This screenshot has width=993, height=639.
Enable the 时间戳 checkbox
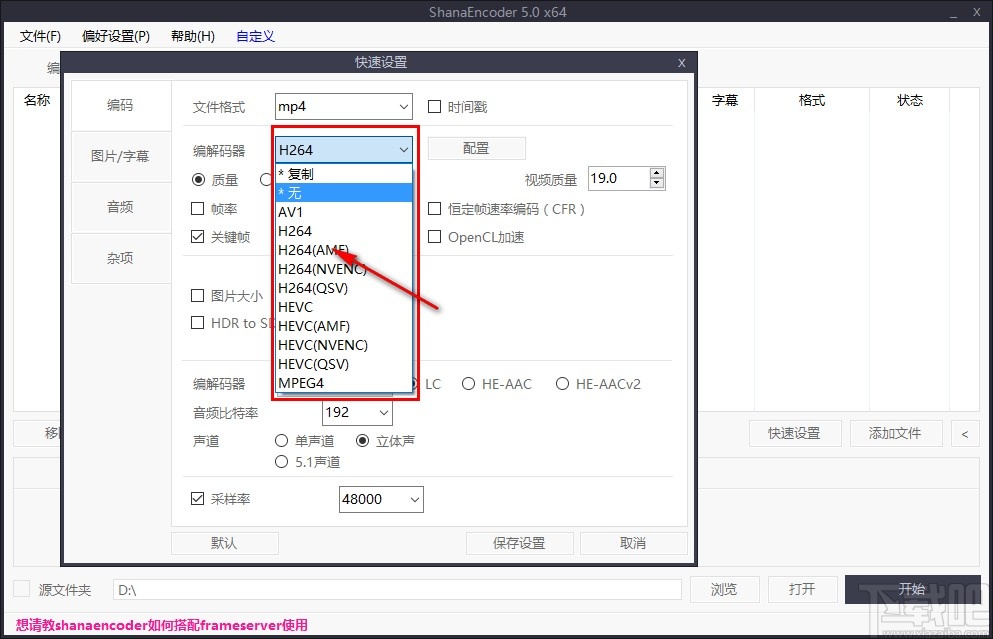(434, 106)
